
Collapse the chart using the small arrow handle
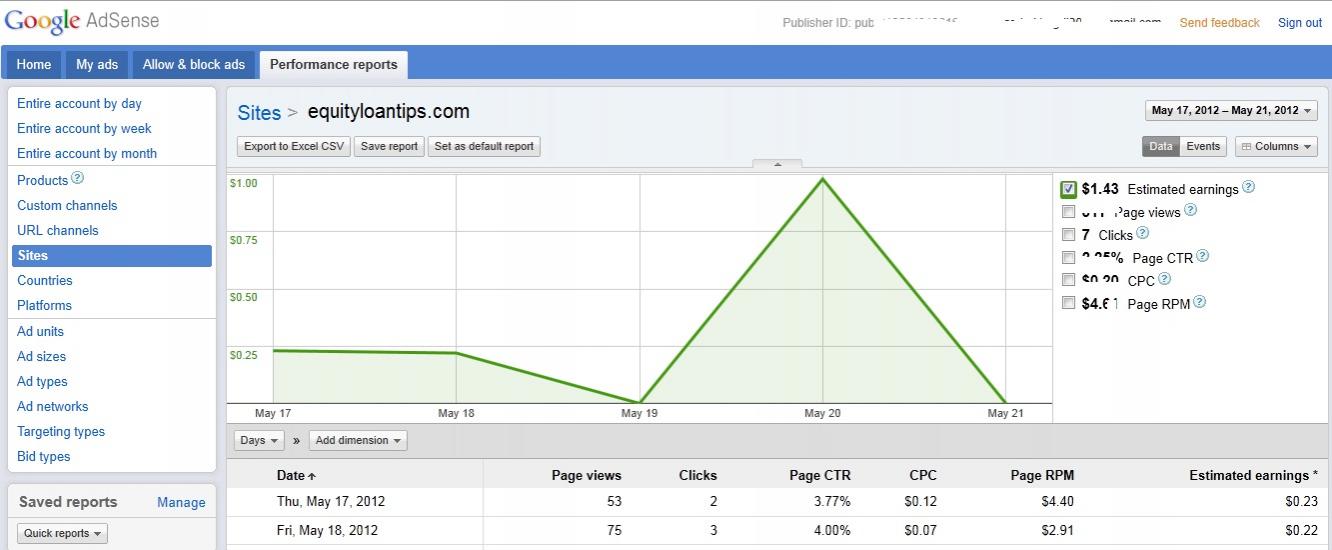tap(779, 164)
